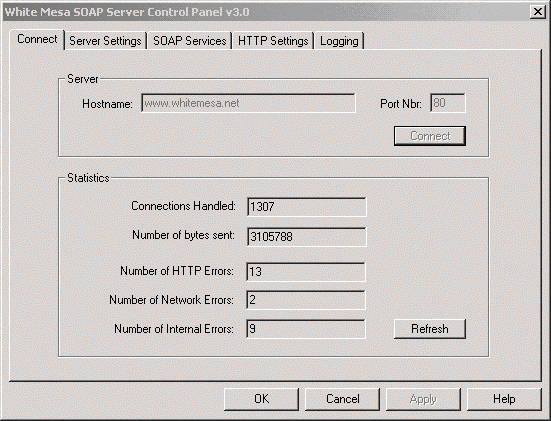Click the Connections Handled: label

click(x=183, y=206)
